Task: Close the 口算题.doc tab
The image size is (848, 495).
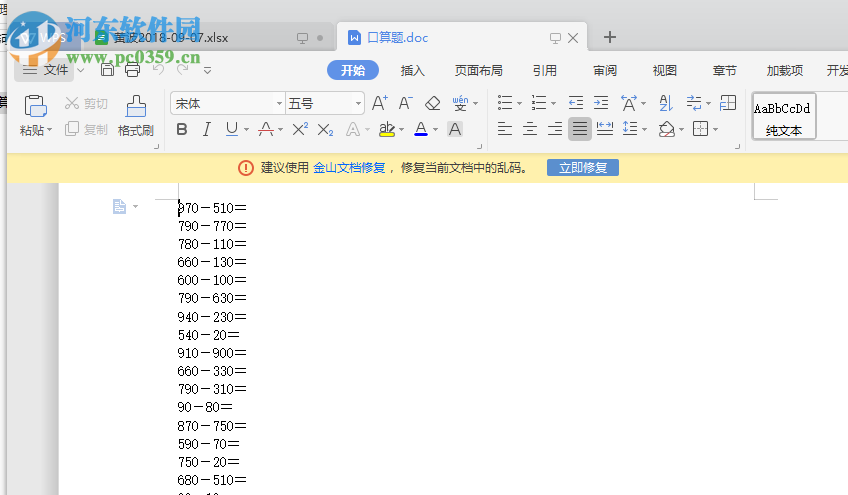Action: 573,38
